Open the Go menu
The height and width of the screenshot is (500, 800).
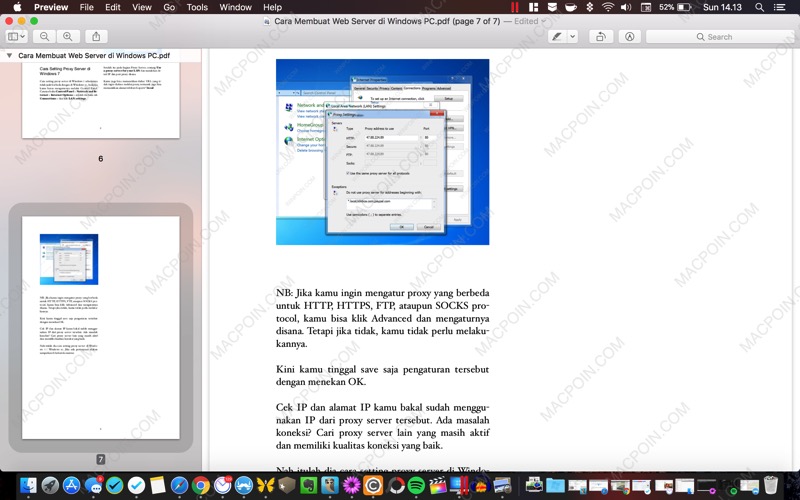pyautogui.click(x=169, y=7)
